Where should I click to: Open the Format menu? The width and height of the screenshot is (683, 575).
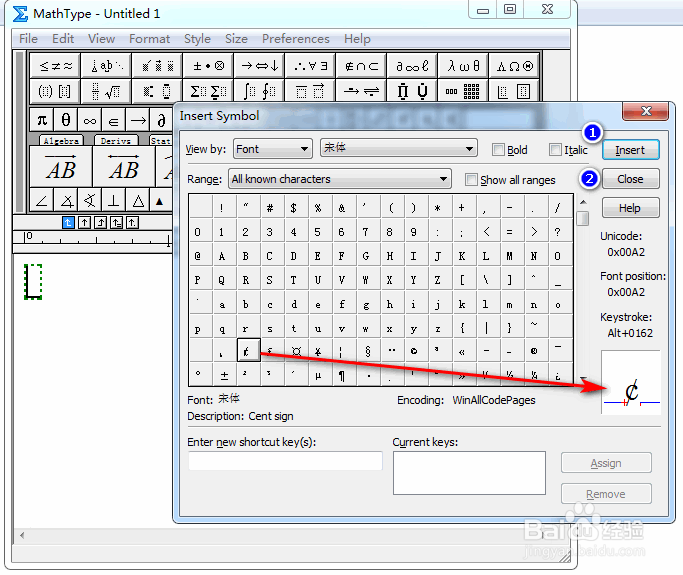point(149,39)
